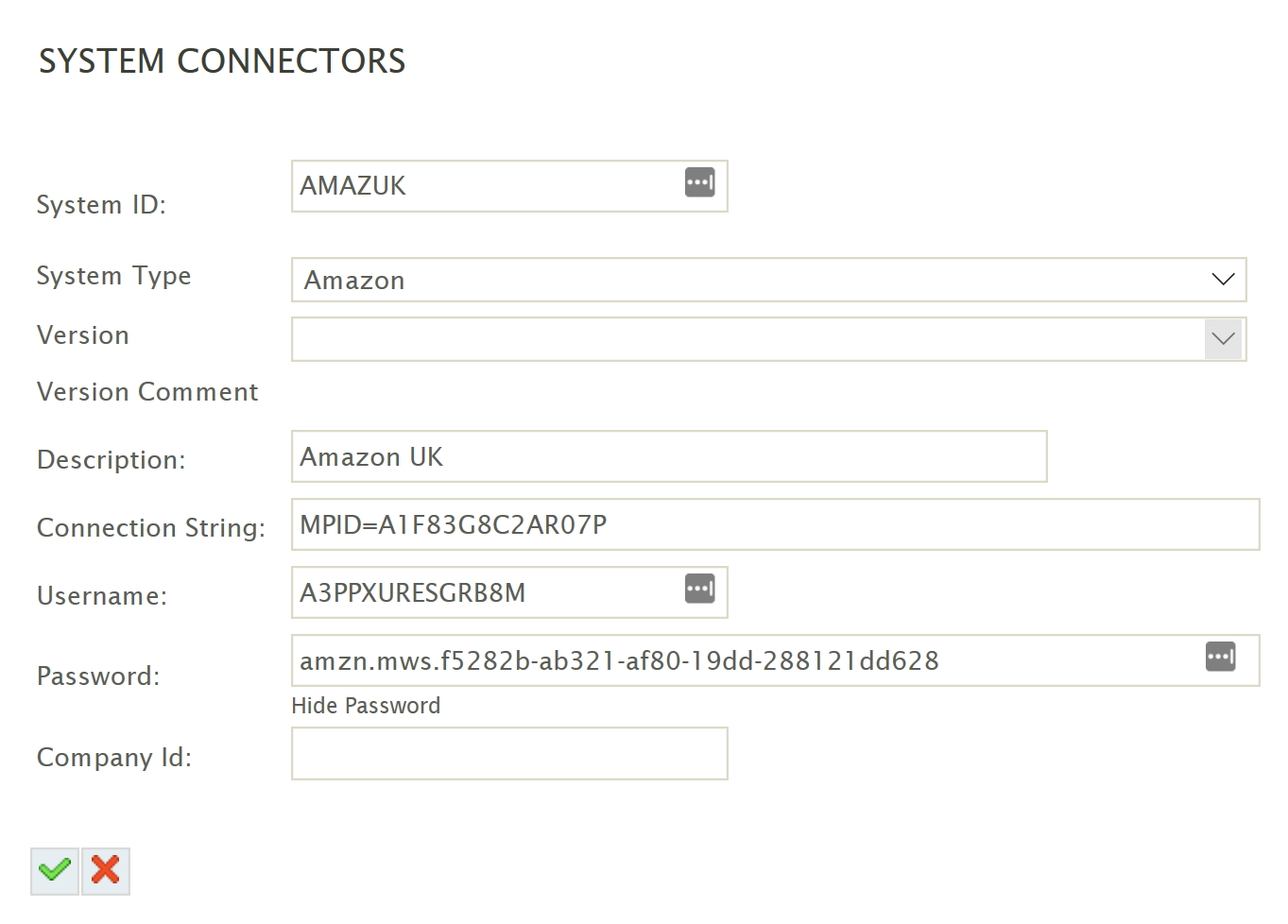
Task: Expand the Version dropdown arrow
Action: coord(1223,339)
